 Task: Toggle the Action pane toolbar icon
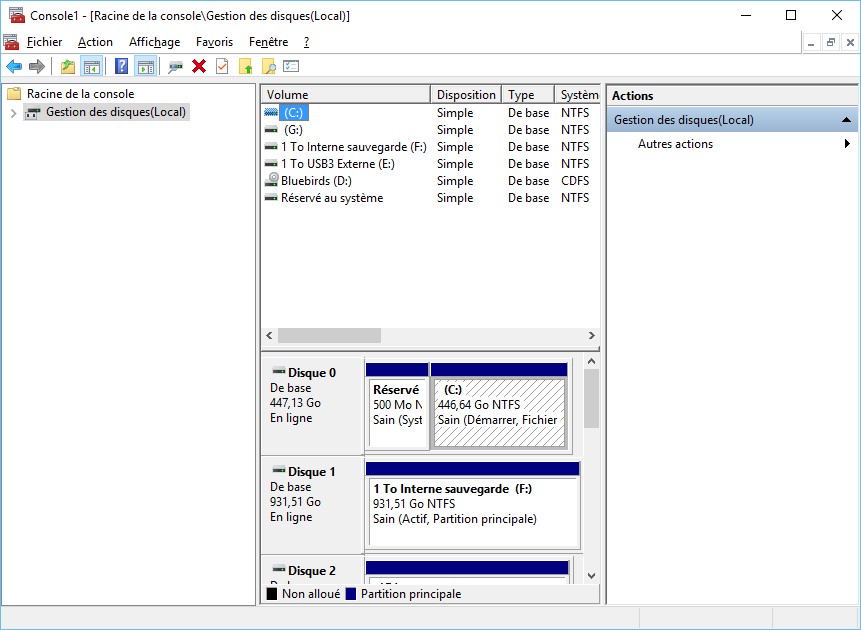click(x=145, y=67)
